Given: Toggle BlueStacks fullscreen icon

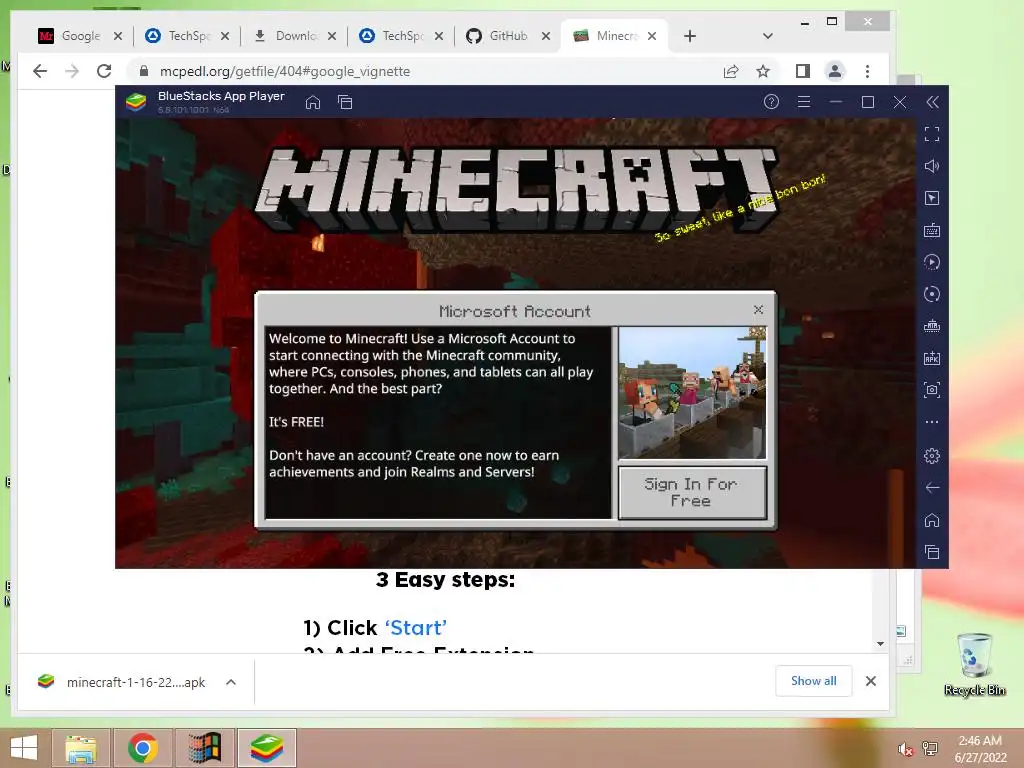Looking at the screenshot, I should point(932,135).
